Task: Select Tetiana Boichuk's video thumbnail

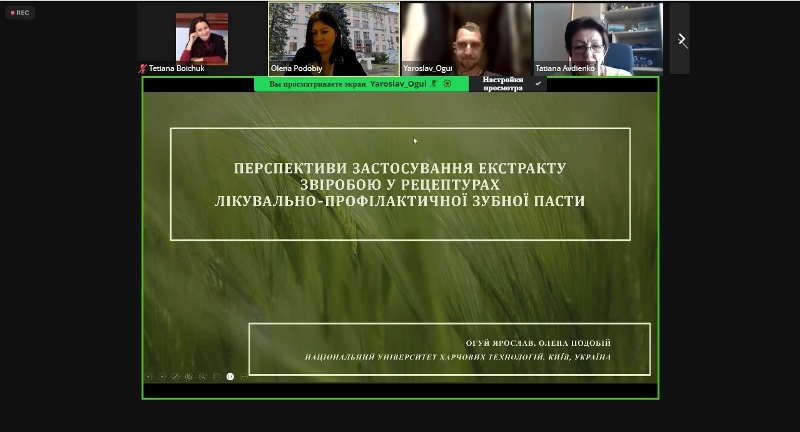Action: click(202, 39)
